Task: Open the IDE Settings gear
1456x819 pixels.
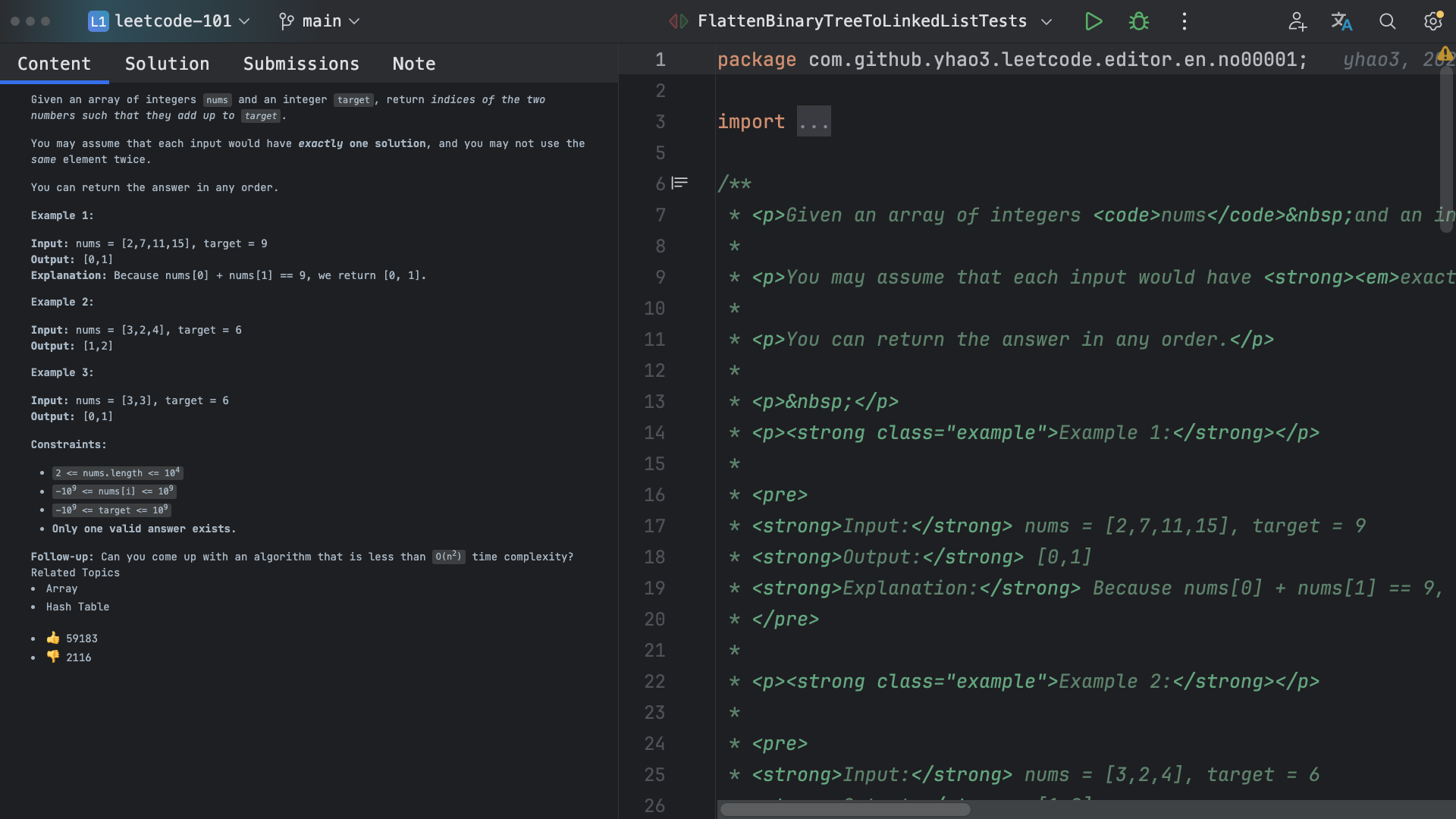Action: pyautogui.click(x=1432, y=21)
